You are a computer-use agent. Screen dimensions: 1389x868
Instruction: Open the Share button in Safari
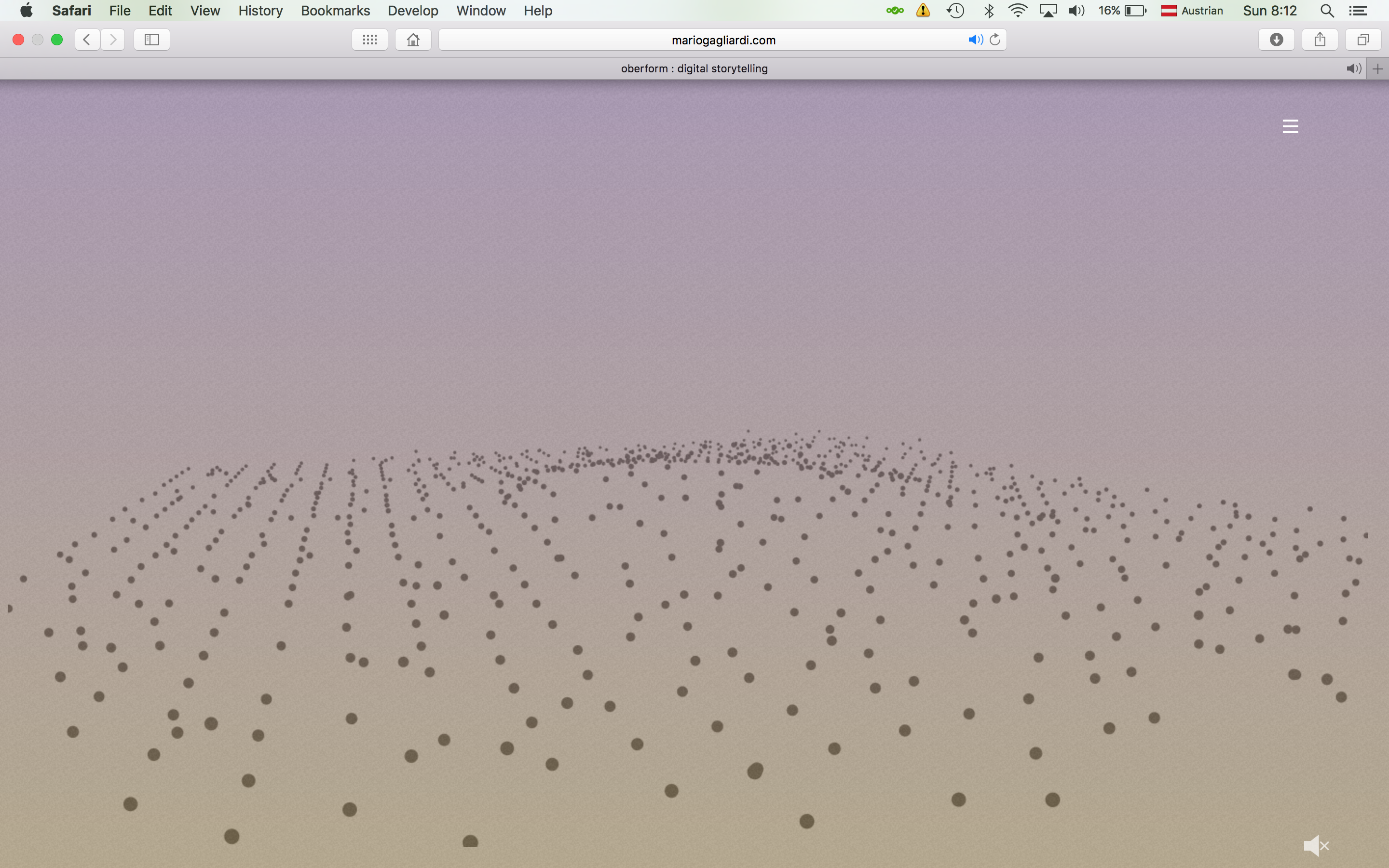[1320, 40]
